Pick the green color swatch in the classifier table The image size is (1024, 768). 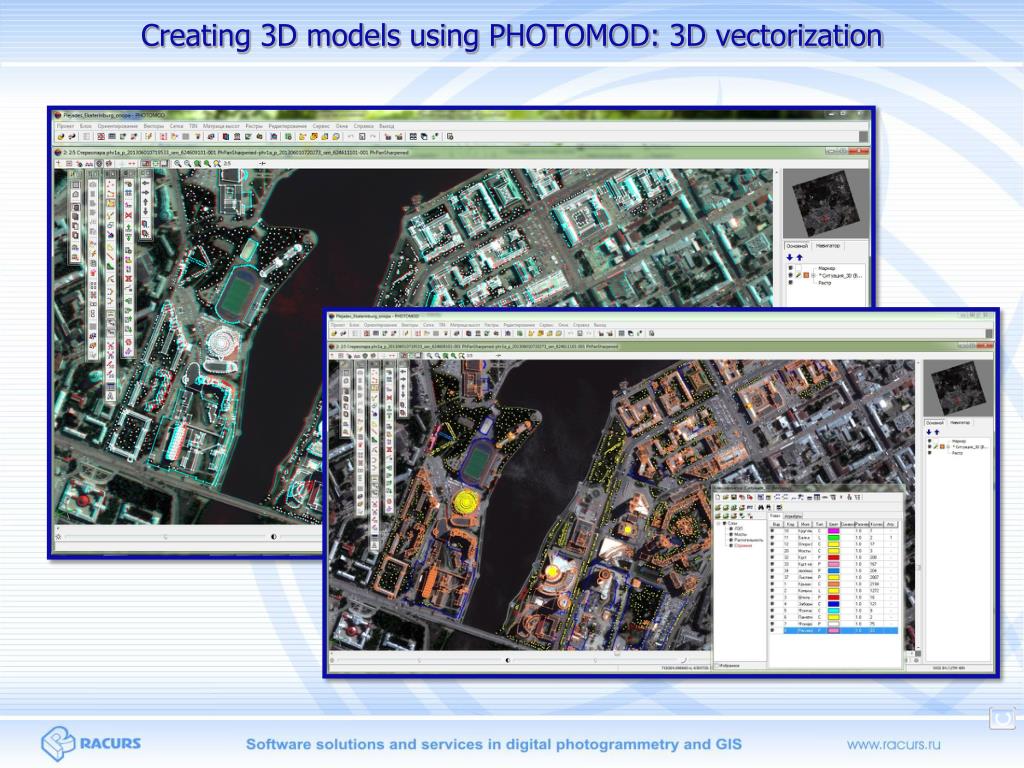[x=833, y=537]
